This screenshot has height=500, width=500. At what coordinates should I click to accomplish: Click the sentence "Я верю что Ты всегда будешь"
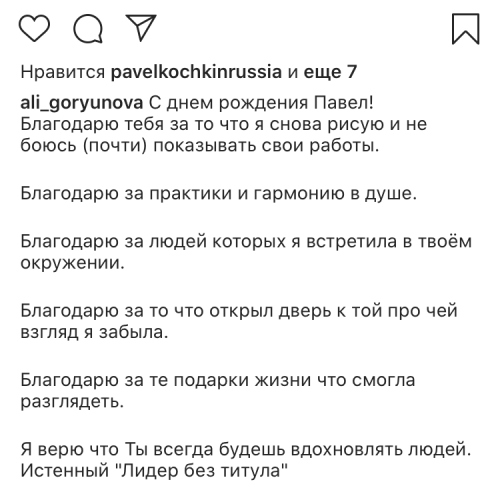click(x=246, y=449)
